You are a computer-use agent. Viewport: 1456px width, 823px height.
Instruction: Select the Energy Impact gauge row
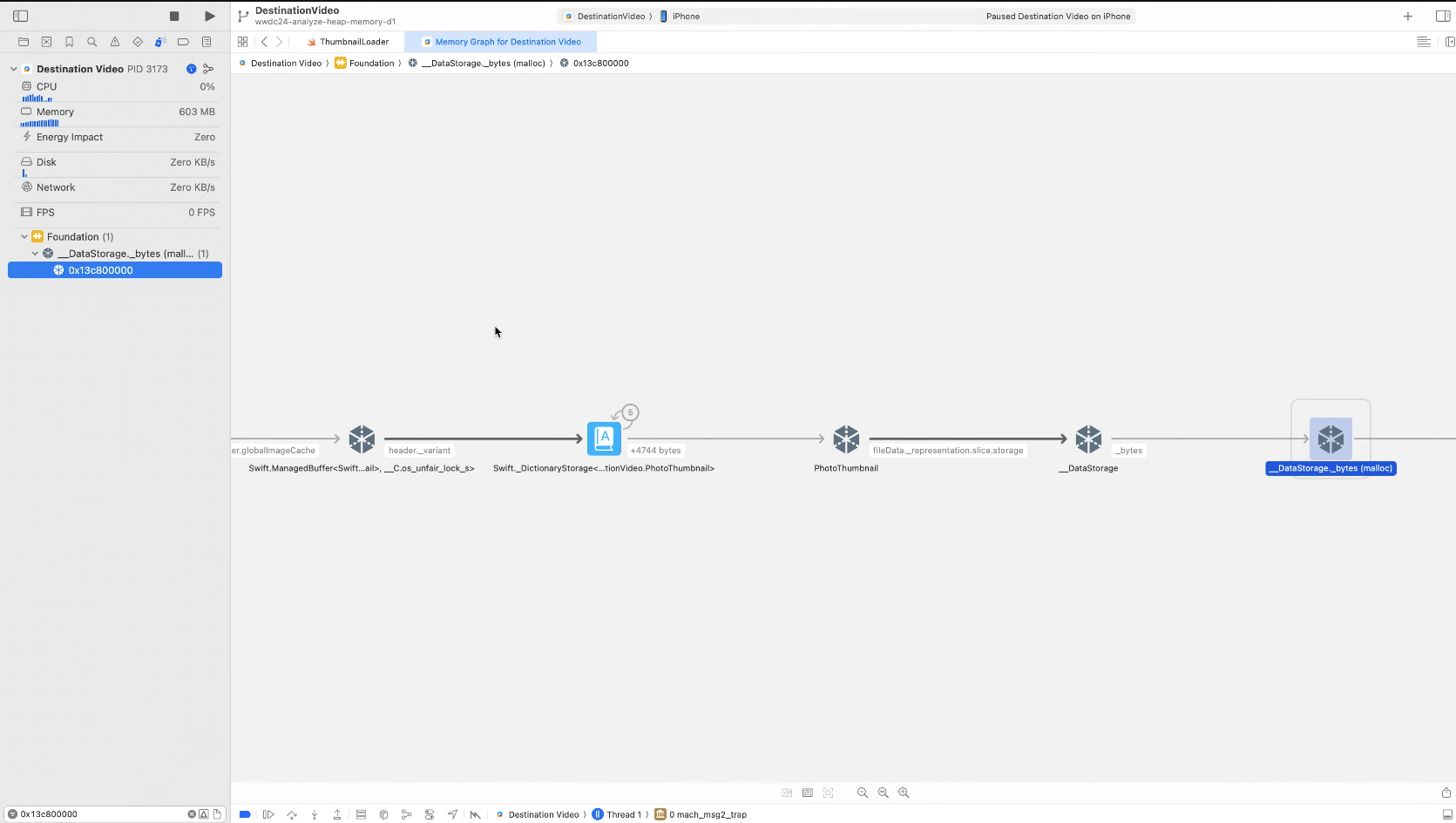pyautogui.click(x=118, y=138)
